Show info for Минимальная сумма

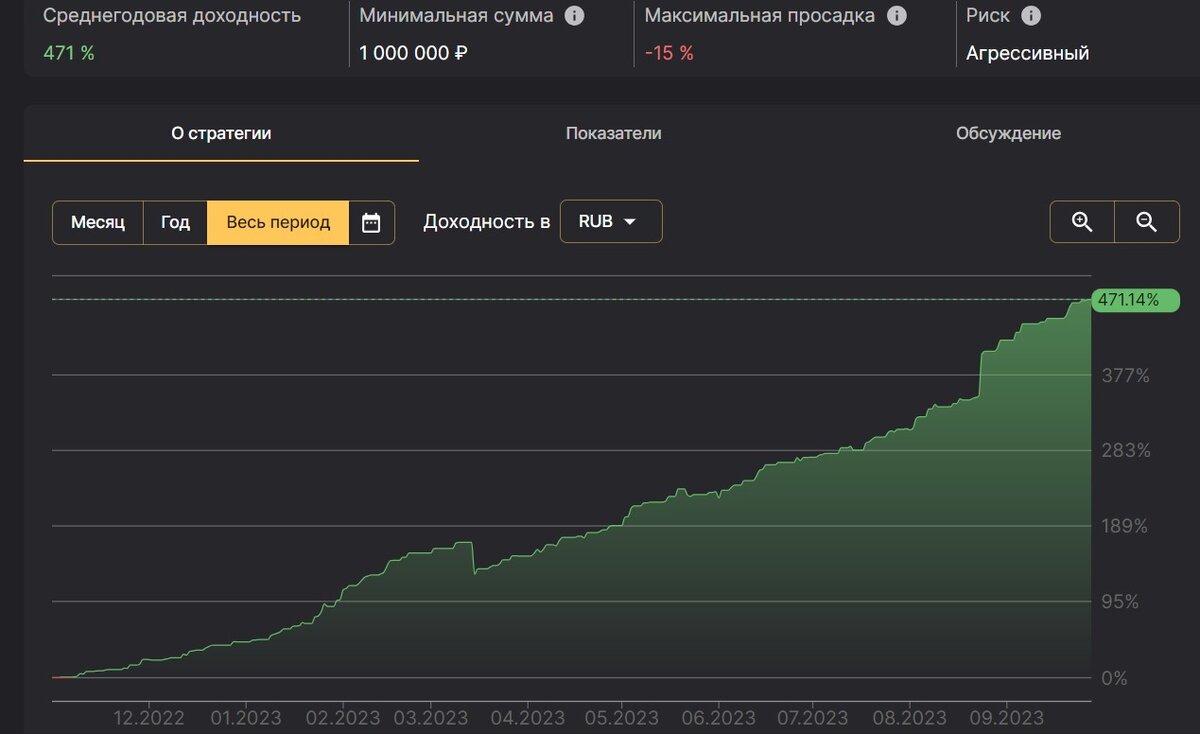(x=574, y=16)
